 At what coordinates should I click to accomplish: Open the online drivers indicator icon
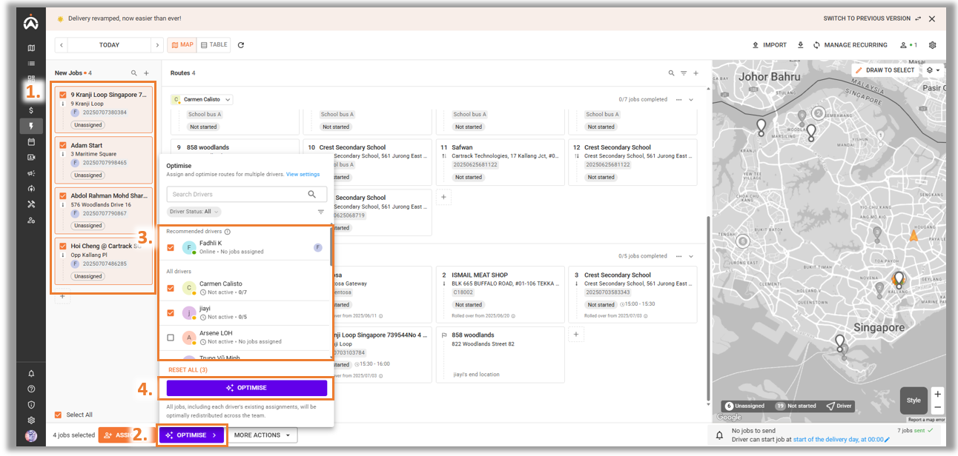pyautogui.click(x=909, y=45)
